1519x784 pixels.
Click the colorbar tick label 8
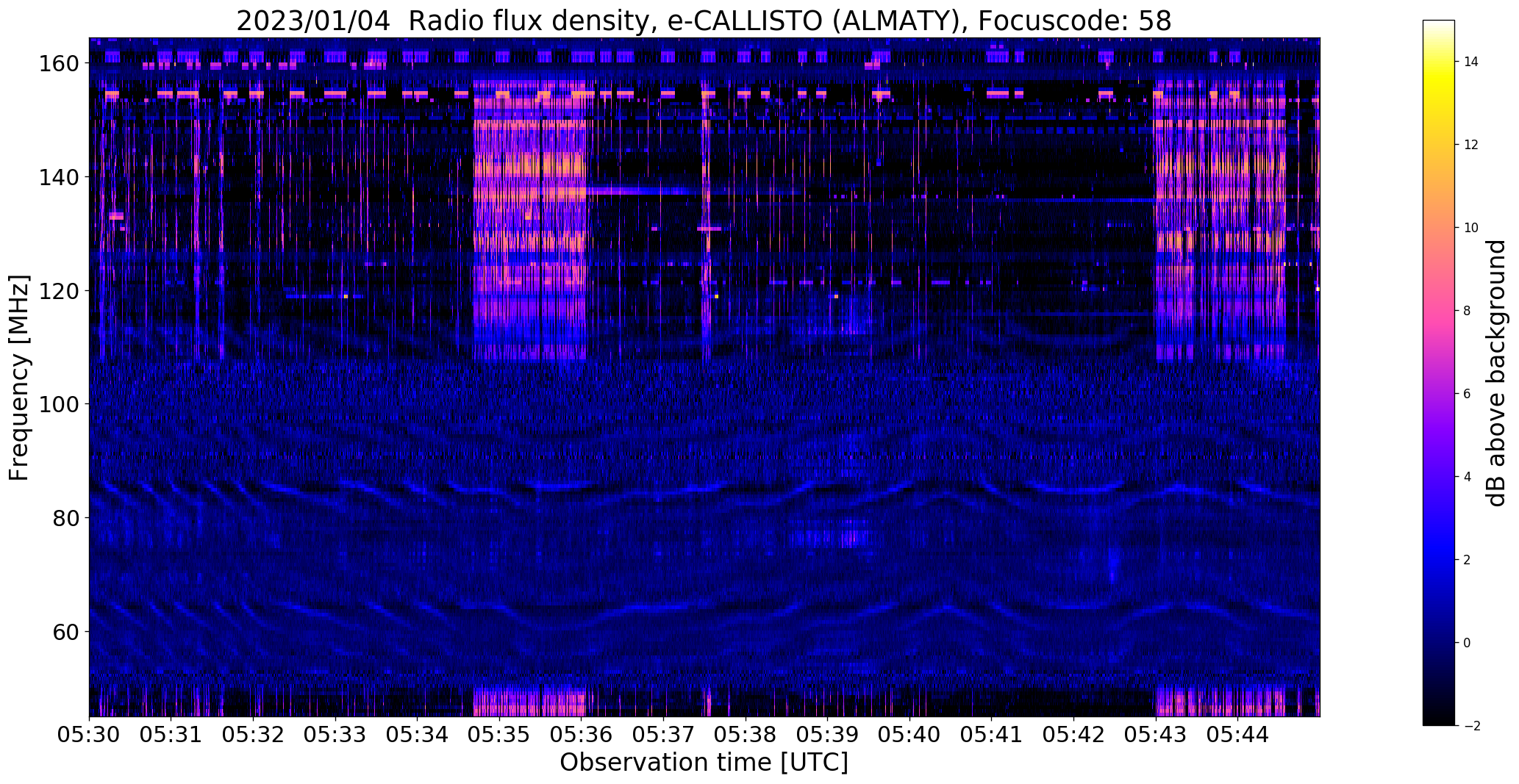(1467, 311)
